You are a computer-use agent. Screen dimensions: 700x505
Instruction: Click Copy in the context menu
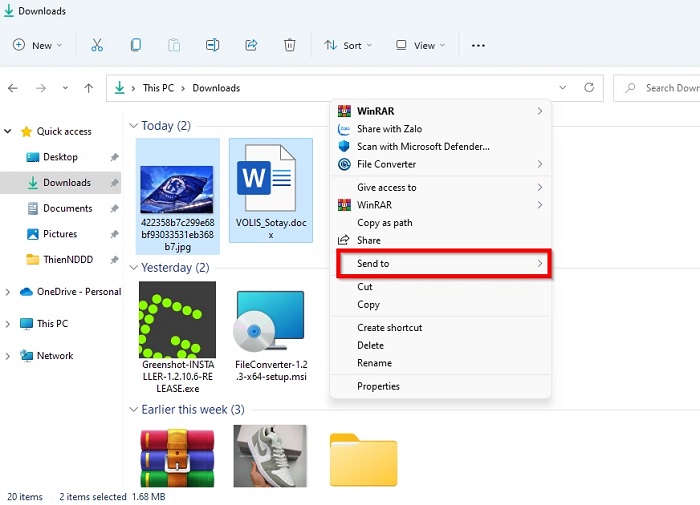[x=441, y=305]
